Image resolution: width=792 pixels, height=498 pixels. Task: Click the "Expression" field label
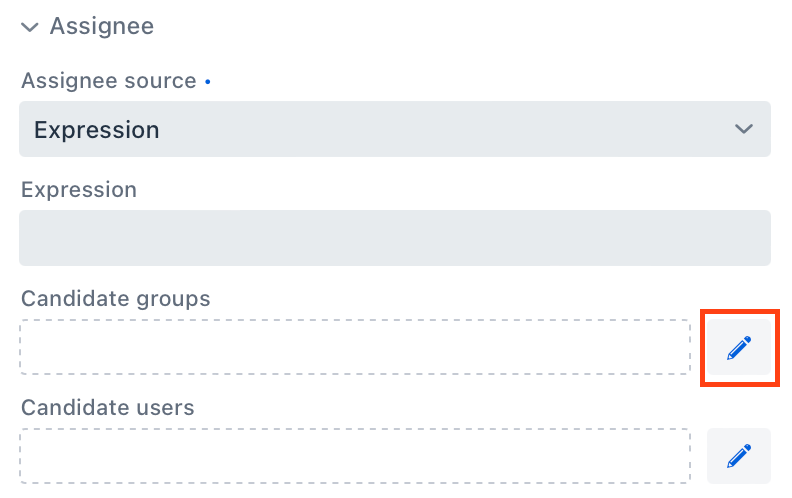[x=79, y=190]
